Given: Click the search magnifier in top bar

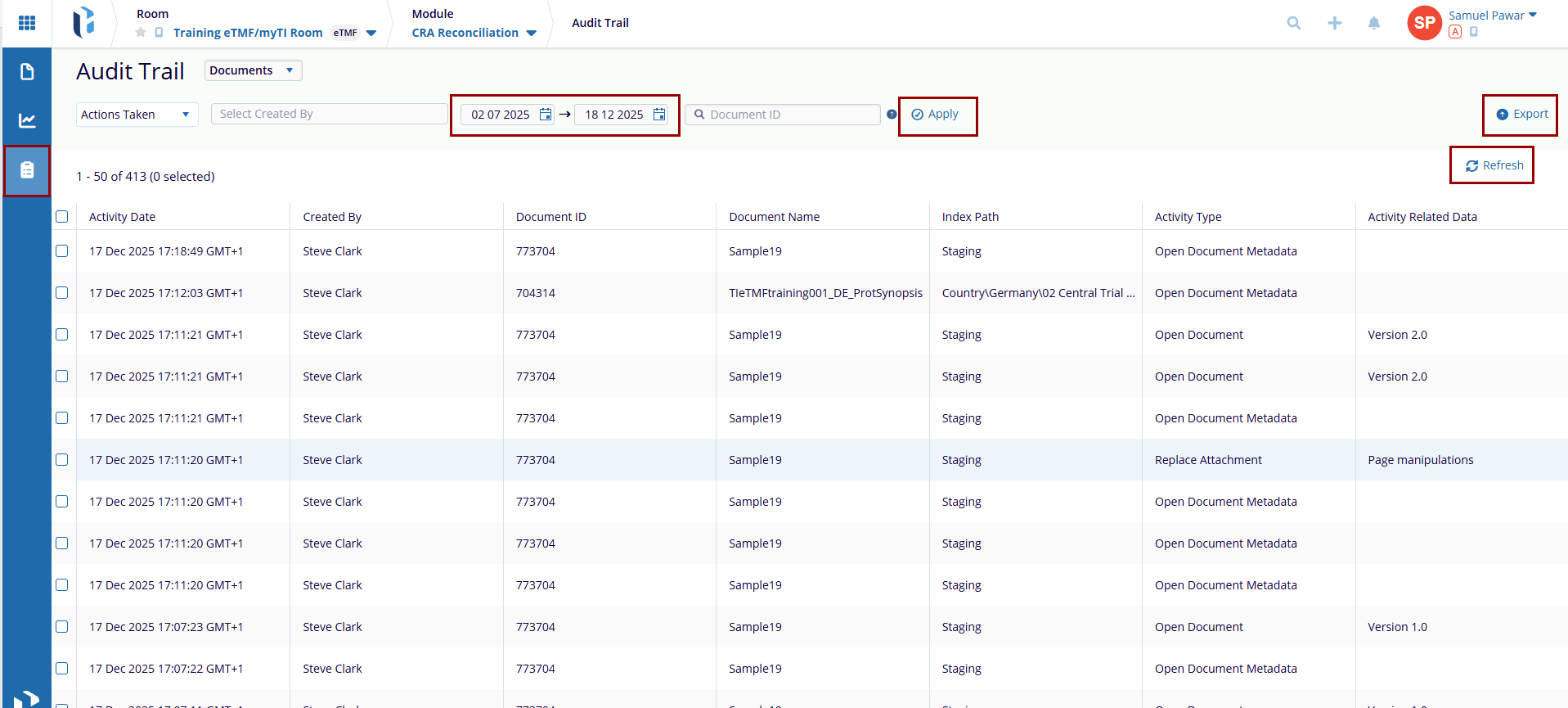Looking at the screenshot, I should 1293,23.
